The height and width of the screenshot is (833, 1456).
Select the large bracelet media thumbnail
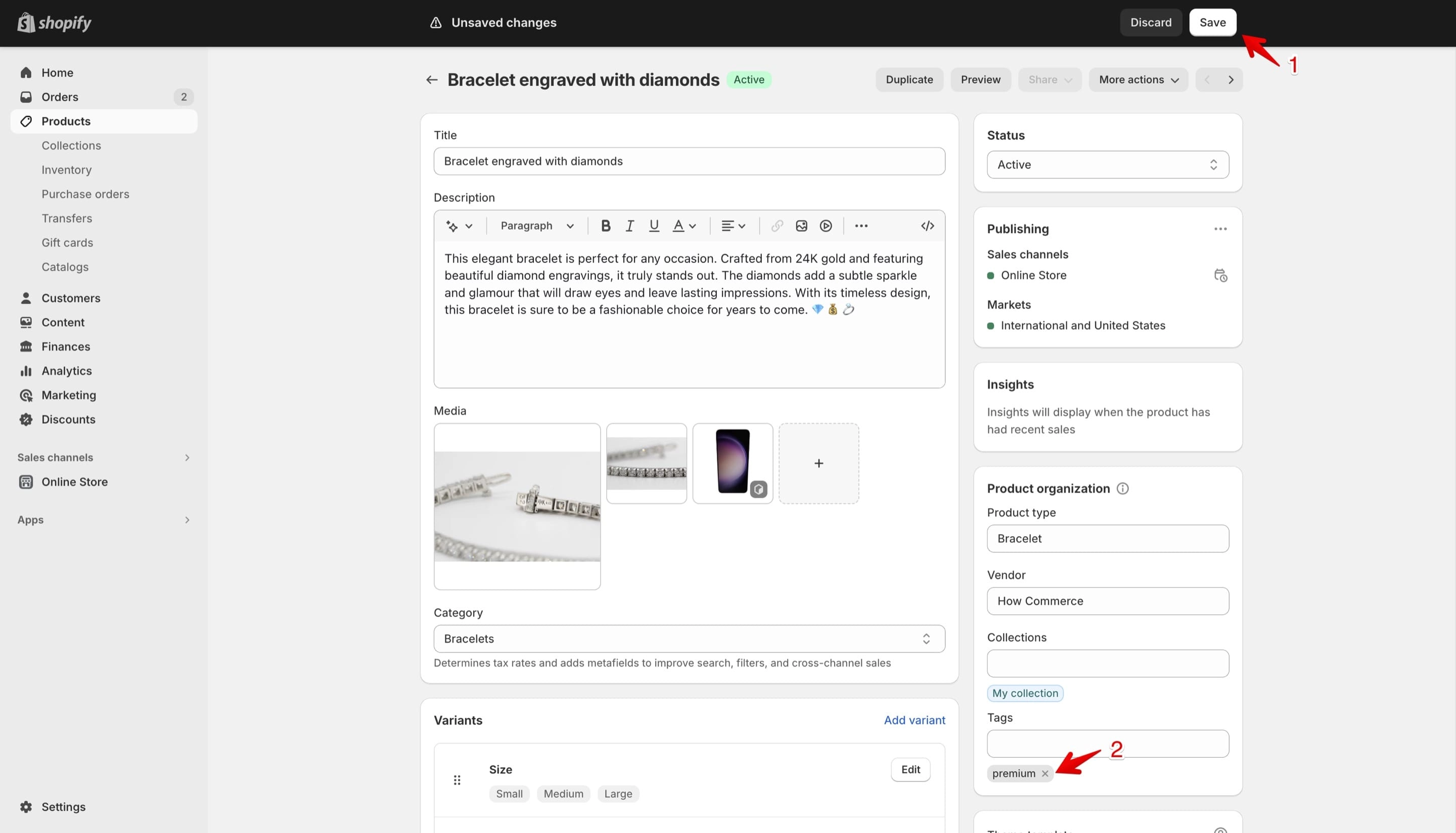click(x=517, y=506)
